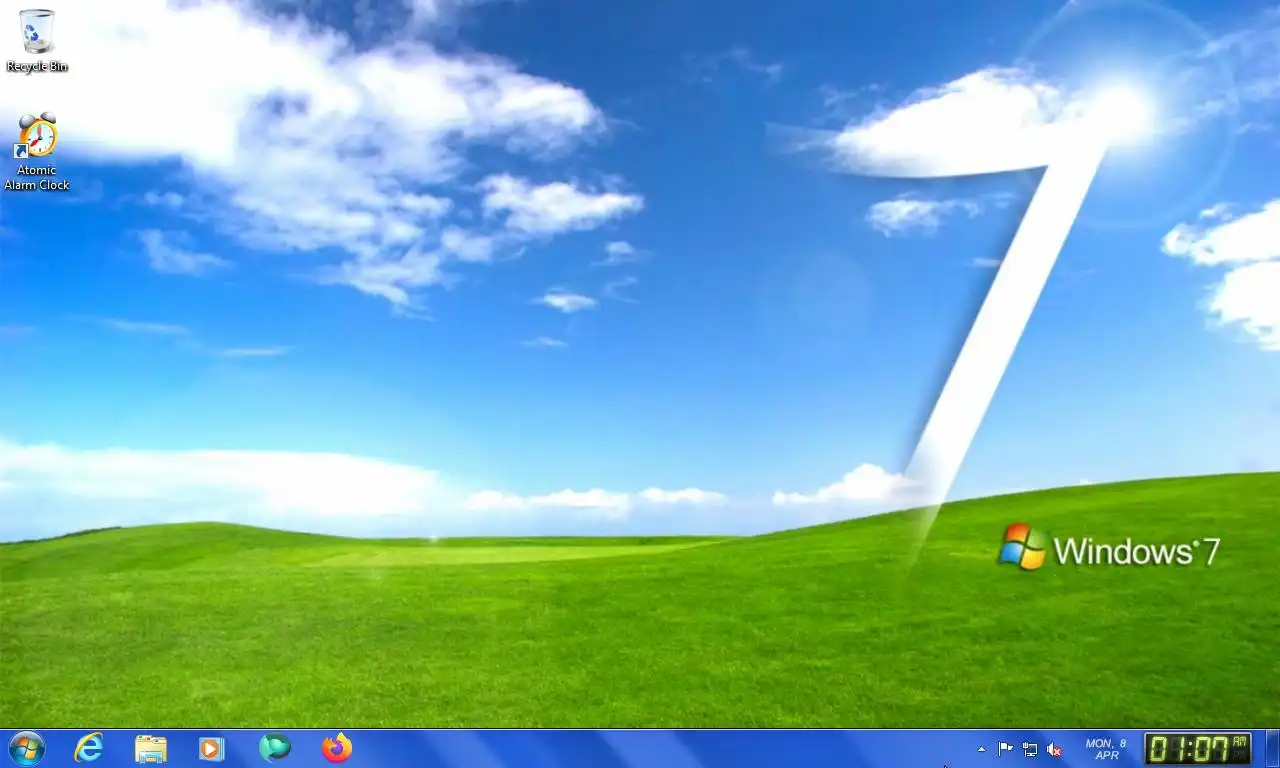This screenshot has width=1280, height=768.
Task: Launch Internet Explorer from the taskbar
Action: (89, 748)
